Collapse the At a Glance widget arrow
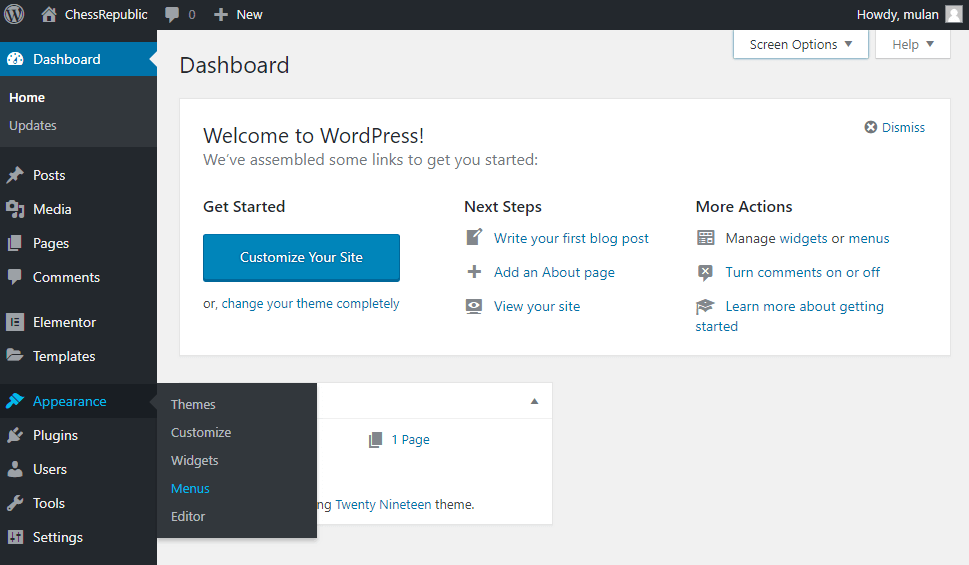The image size is (969, 565). 535,401
